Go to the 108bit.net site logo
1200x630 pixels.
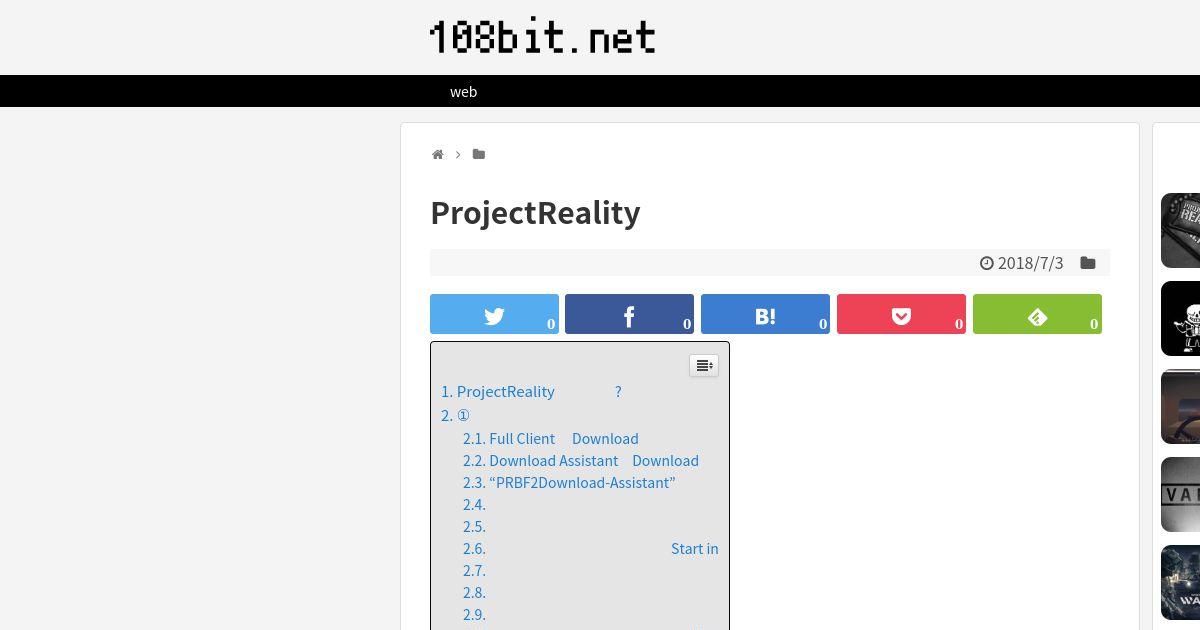click(x=542, y=37)
